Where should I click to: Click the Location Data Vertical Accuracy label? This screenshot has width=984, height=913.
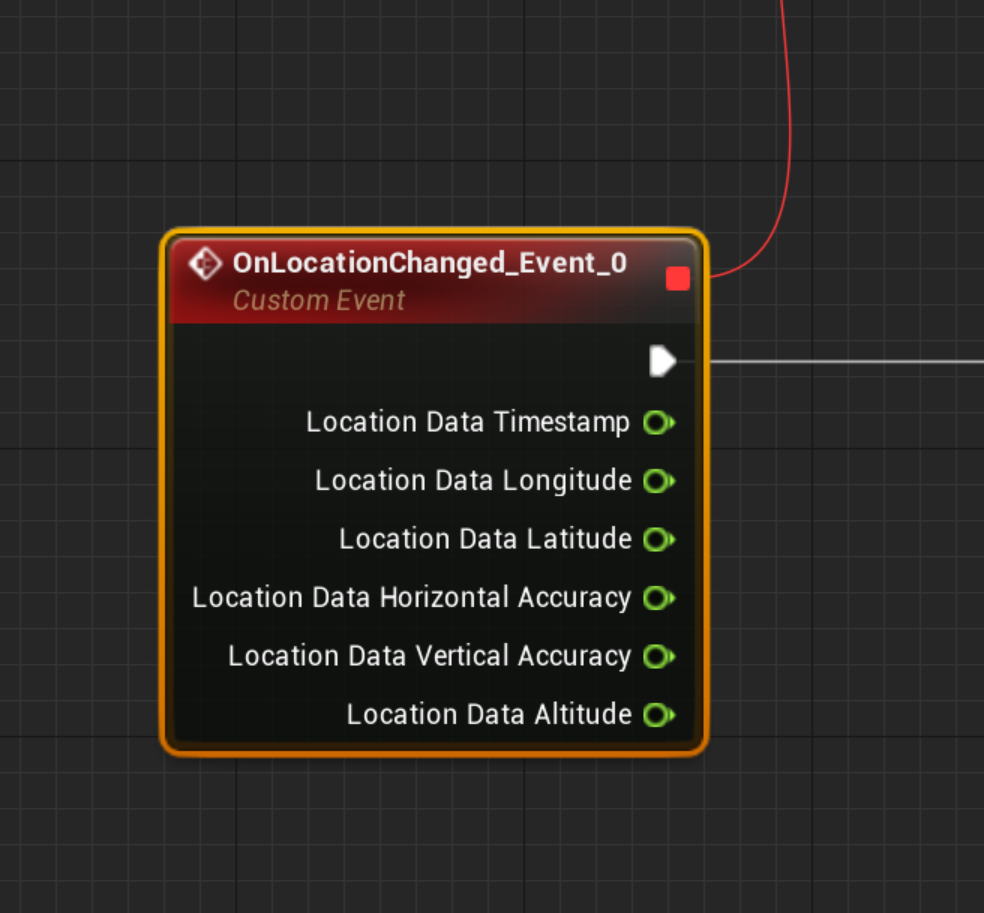[x=430, y=656]
